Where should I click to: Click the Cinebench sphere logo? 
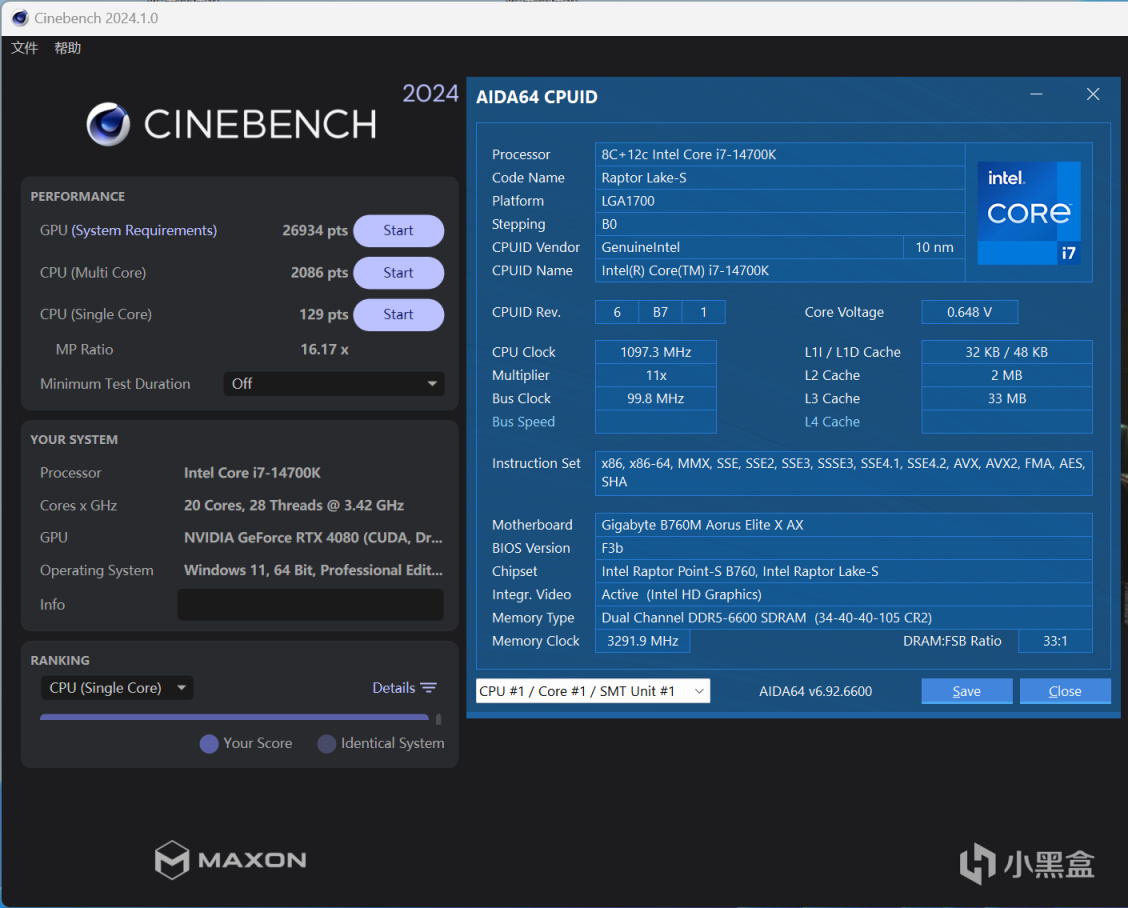point(108,125)
